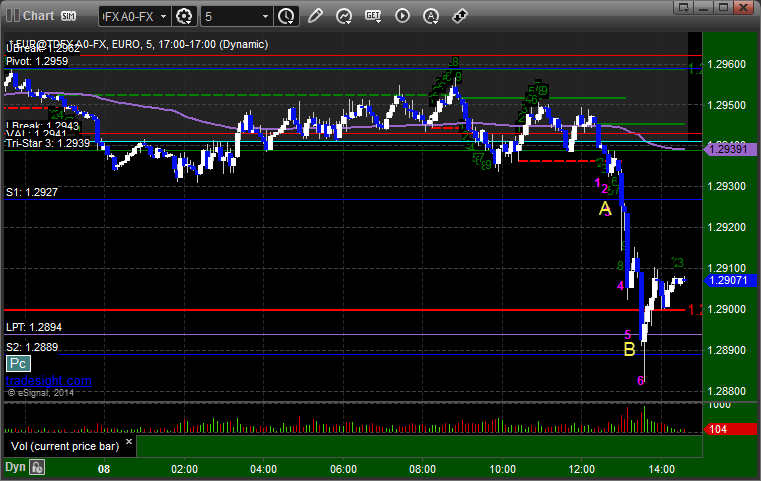Click the purple 1.29391 price marker
The width and height of the screenshot is (761, 481).
pos(730,149)
